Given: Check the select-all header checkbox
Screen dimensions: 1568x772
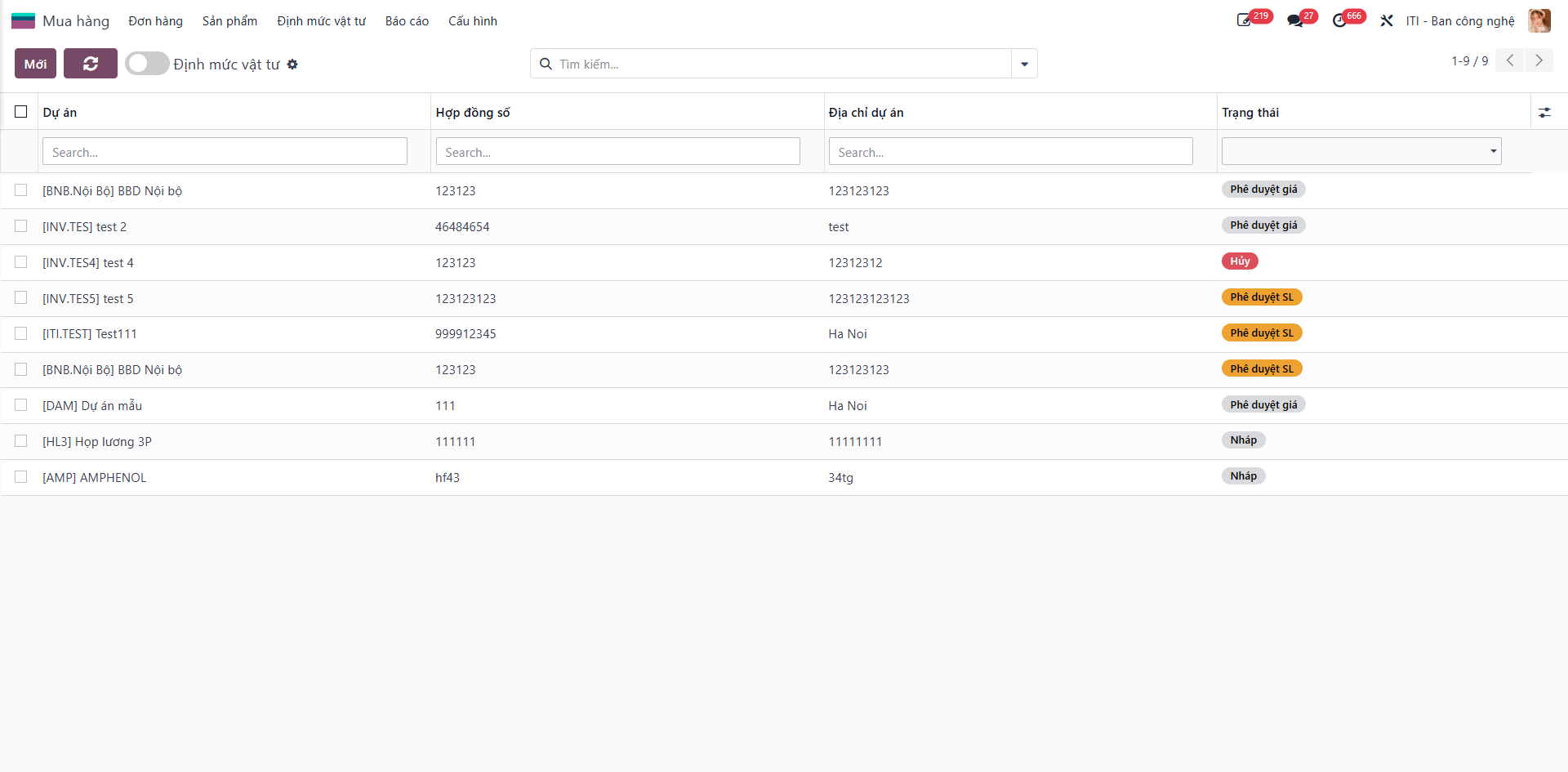Looking at the screenshot, I should tap(21, 112).
